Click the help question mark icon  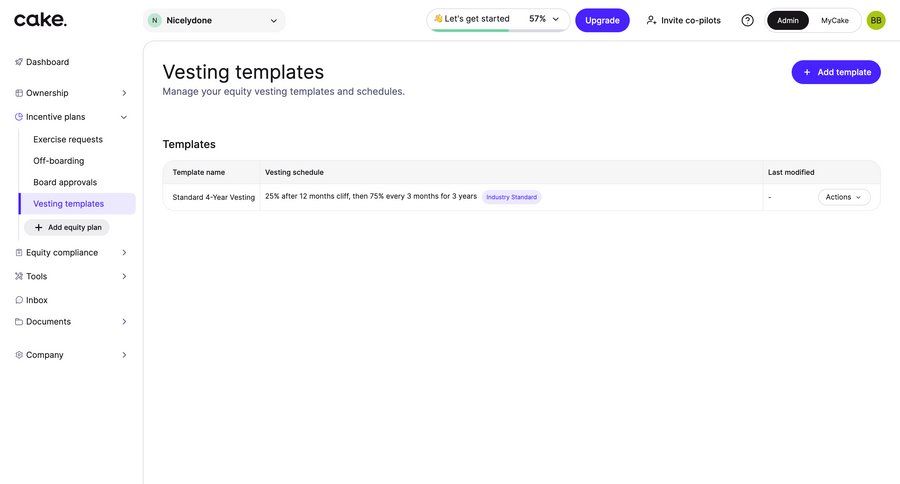(x=747, y=20)
